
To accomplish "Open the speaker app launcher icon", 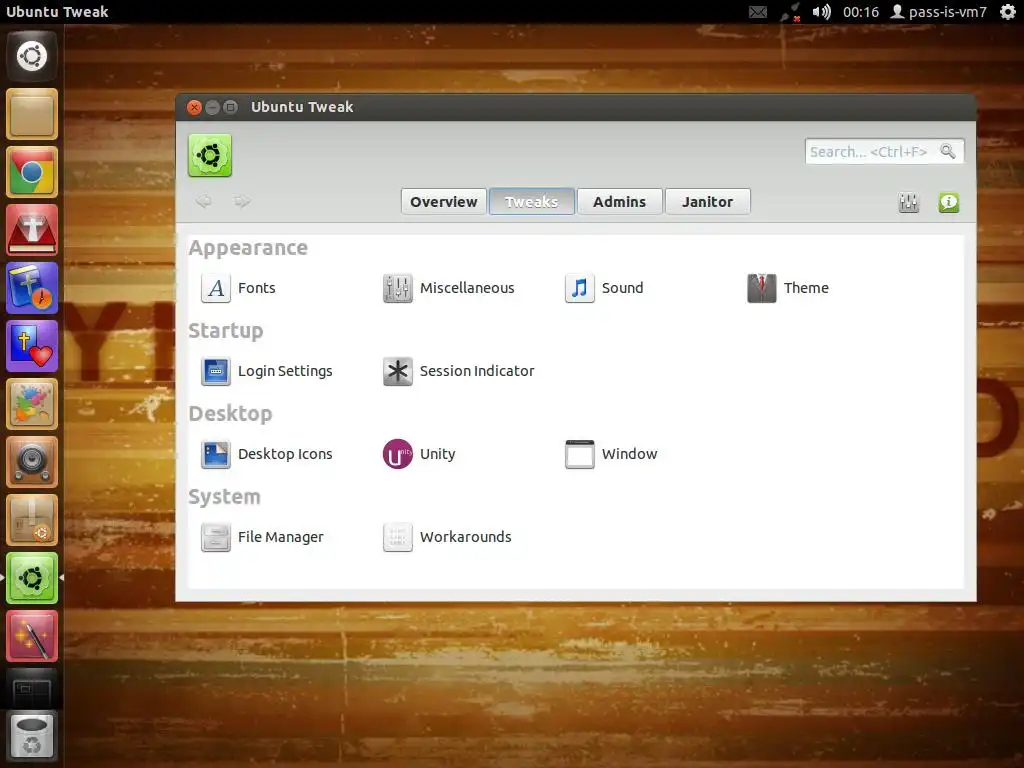I will (x=31, y=462).
